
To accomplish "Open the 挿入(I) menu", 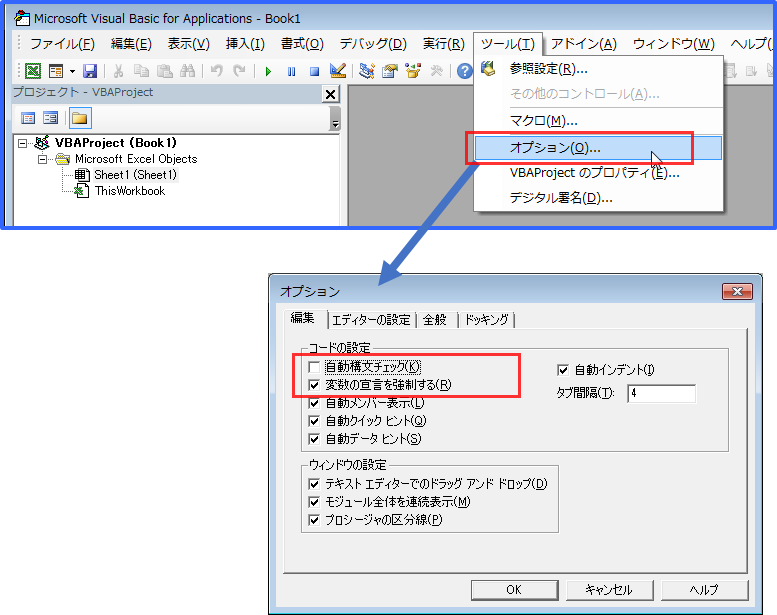I will coord(245,44).
